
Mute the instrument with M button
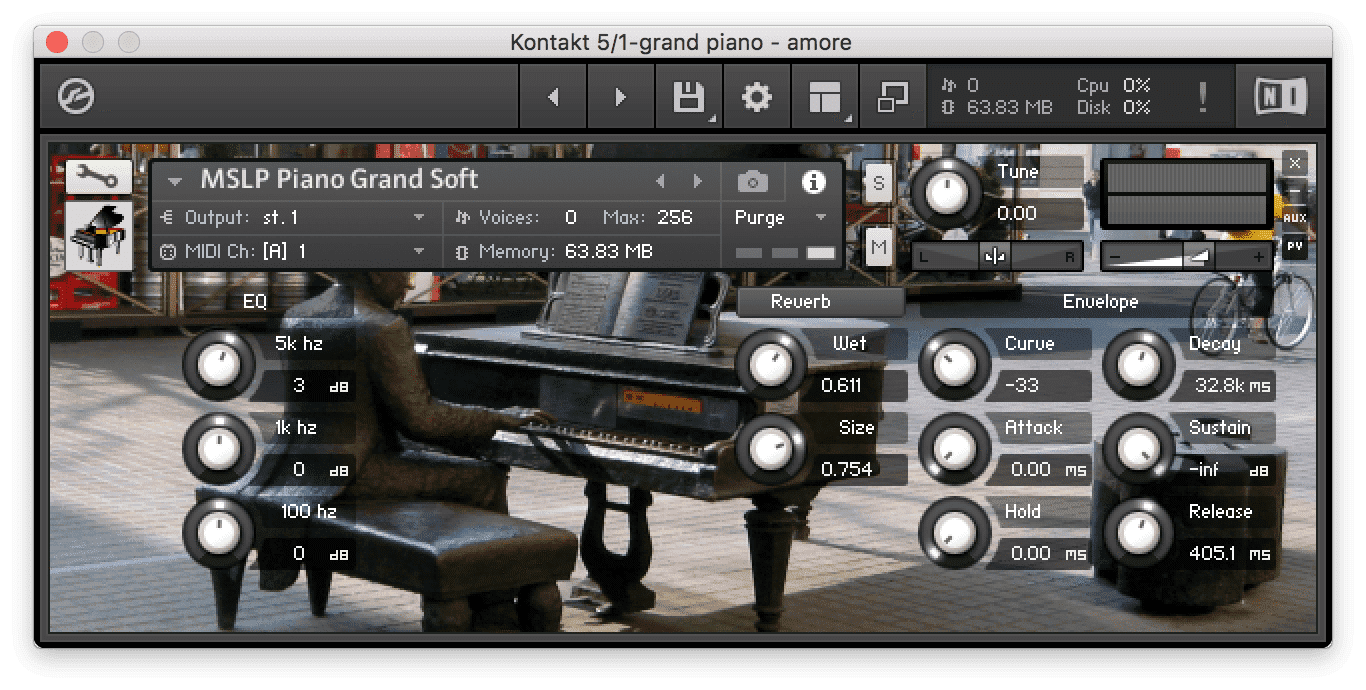coord(879,247)
